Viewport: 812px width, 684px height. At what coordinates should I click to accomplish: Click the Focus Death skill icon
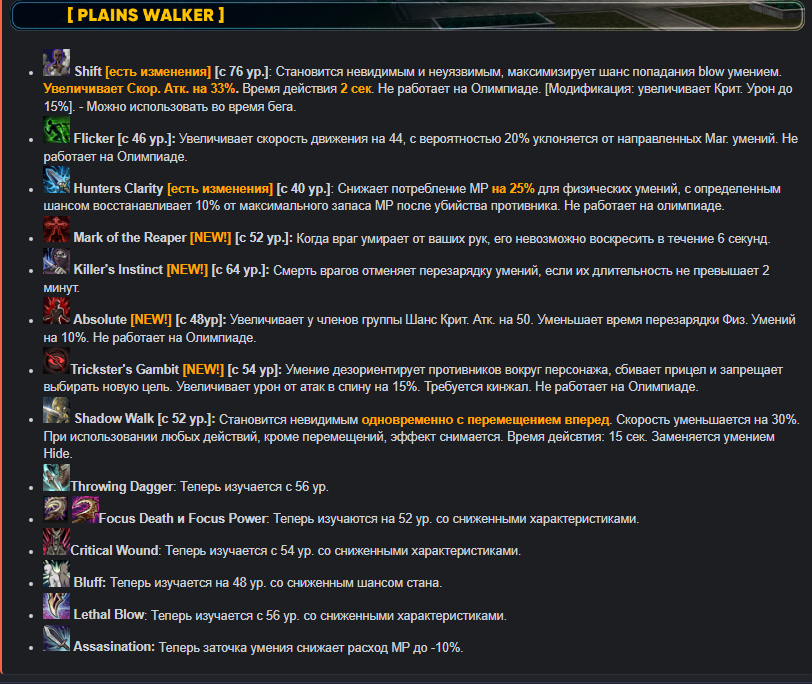click(56, 509)
